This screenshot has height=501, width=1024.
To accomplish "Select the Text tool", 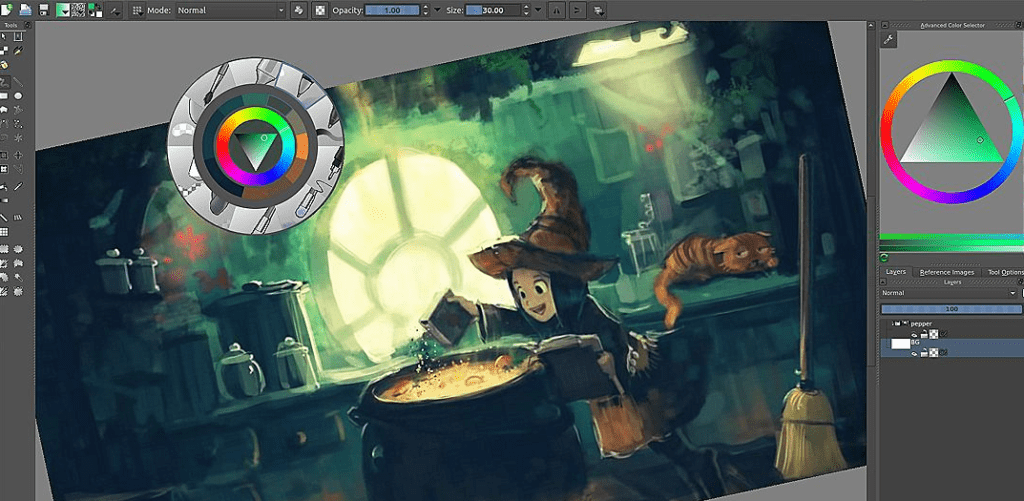I will pyautogui.click(x=19, y=35).
